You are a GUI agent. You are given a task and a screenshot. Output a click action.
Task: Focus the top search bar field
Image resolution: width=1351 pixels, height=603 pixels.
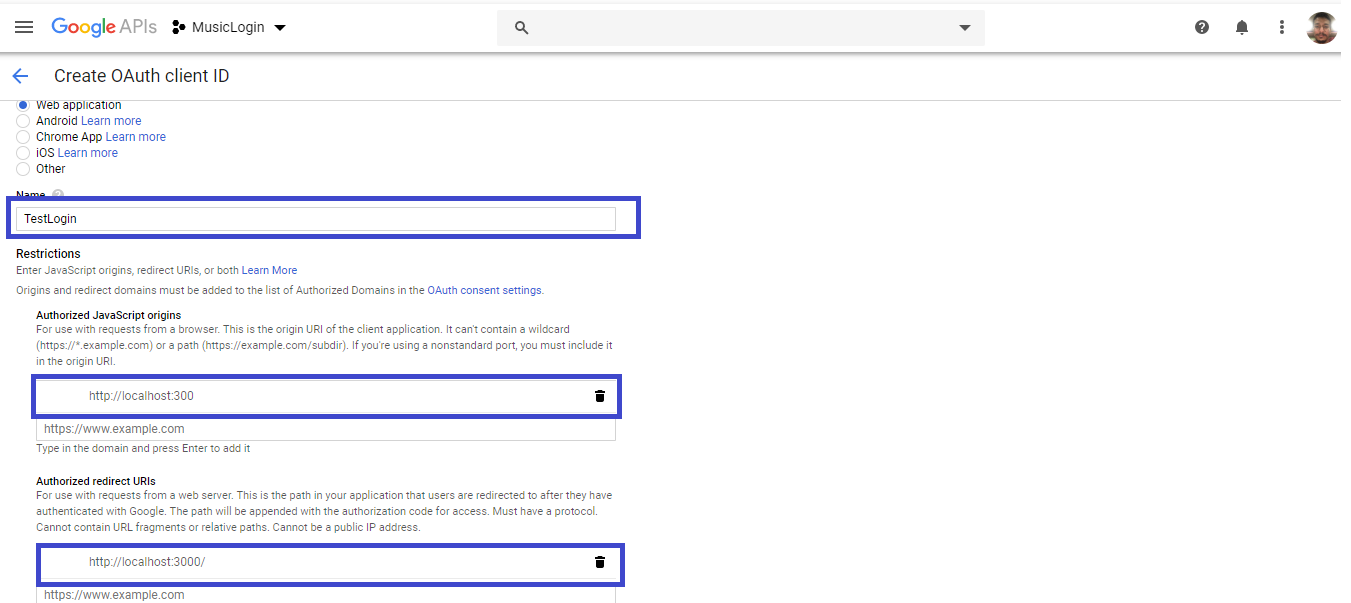point(741,28)
